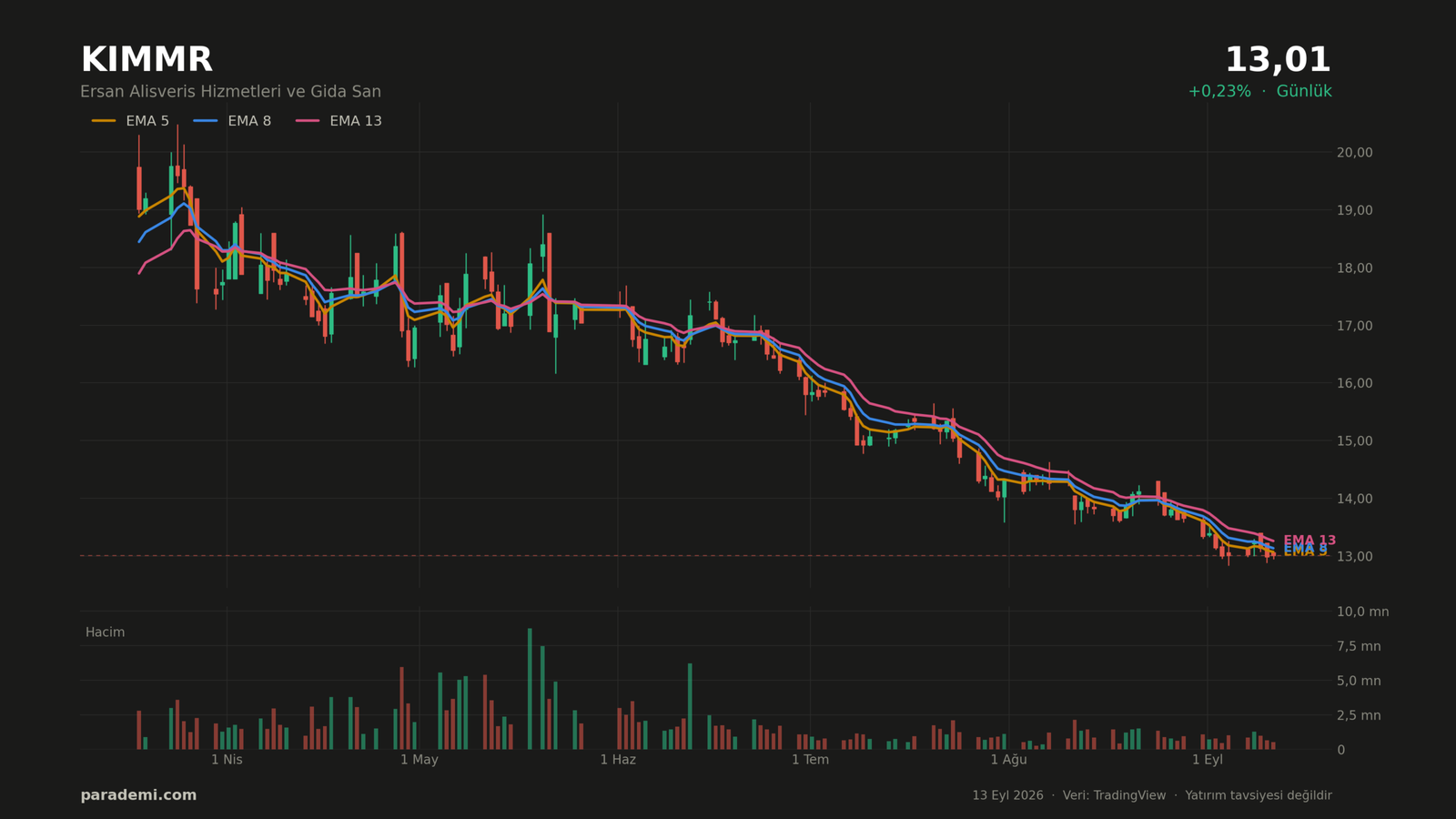Click the 1 Nis date label
Image resolution: width=1456 pixels, height=819 pixels.
[227, 760]
